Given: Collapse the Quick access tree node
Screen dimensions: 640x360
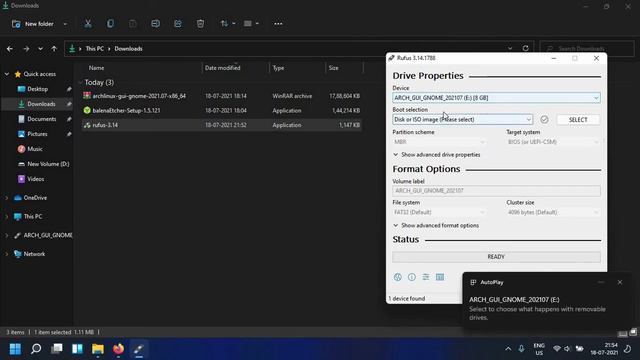Looking at the screenshot, I should point(7,74).
